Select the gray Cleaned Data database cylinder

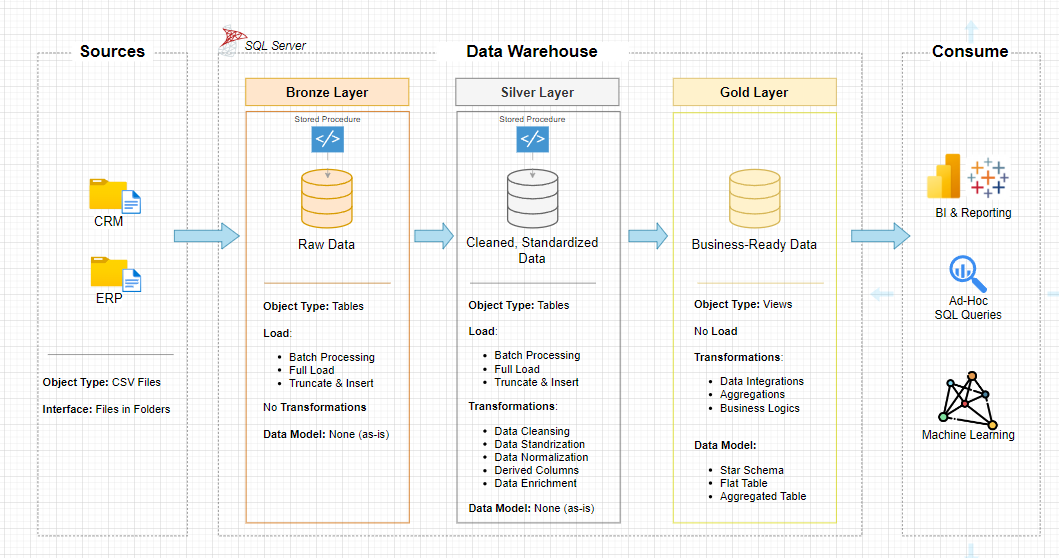pyautogui.click(x=532, y=198)
